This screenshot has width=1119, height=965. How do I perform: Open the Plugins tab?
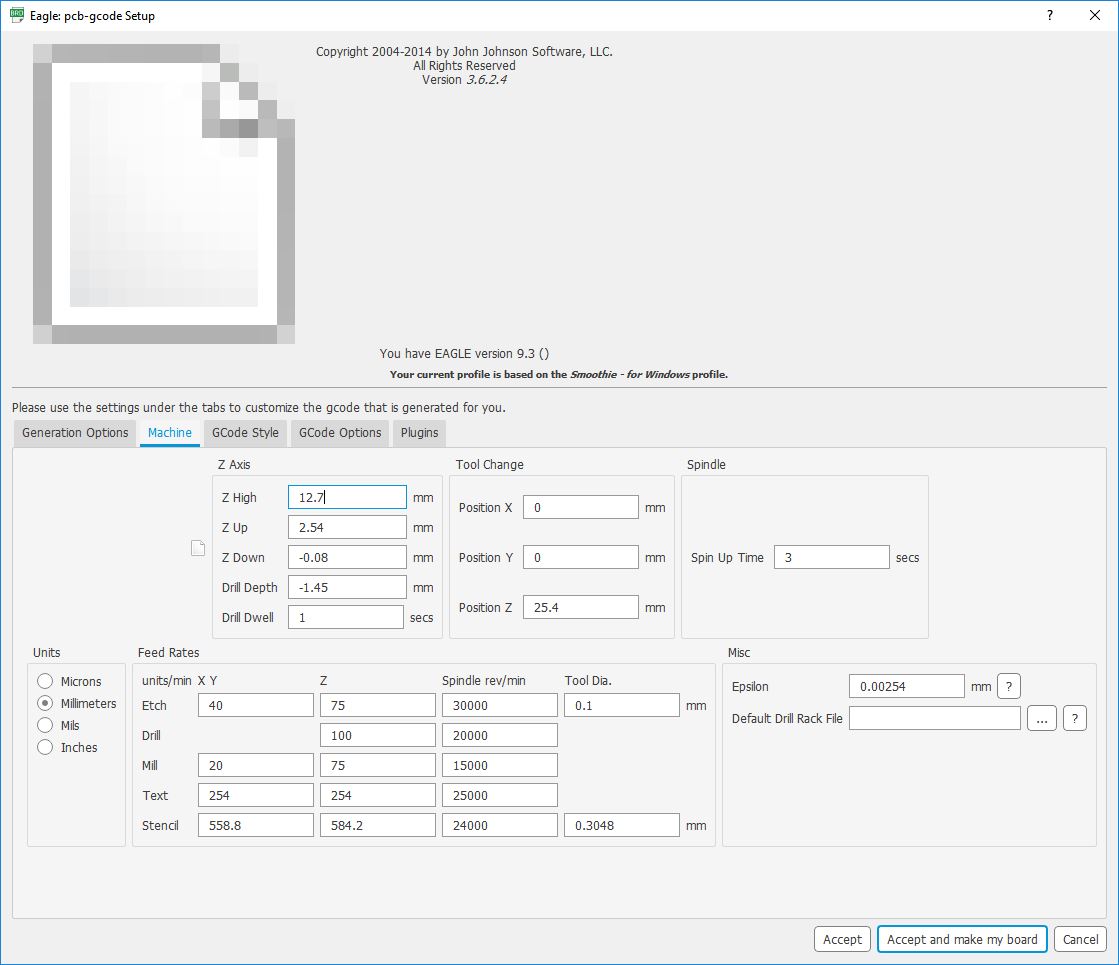click(420, 433)
